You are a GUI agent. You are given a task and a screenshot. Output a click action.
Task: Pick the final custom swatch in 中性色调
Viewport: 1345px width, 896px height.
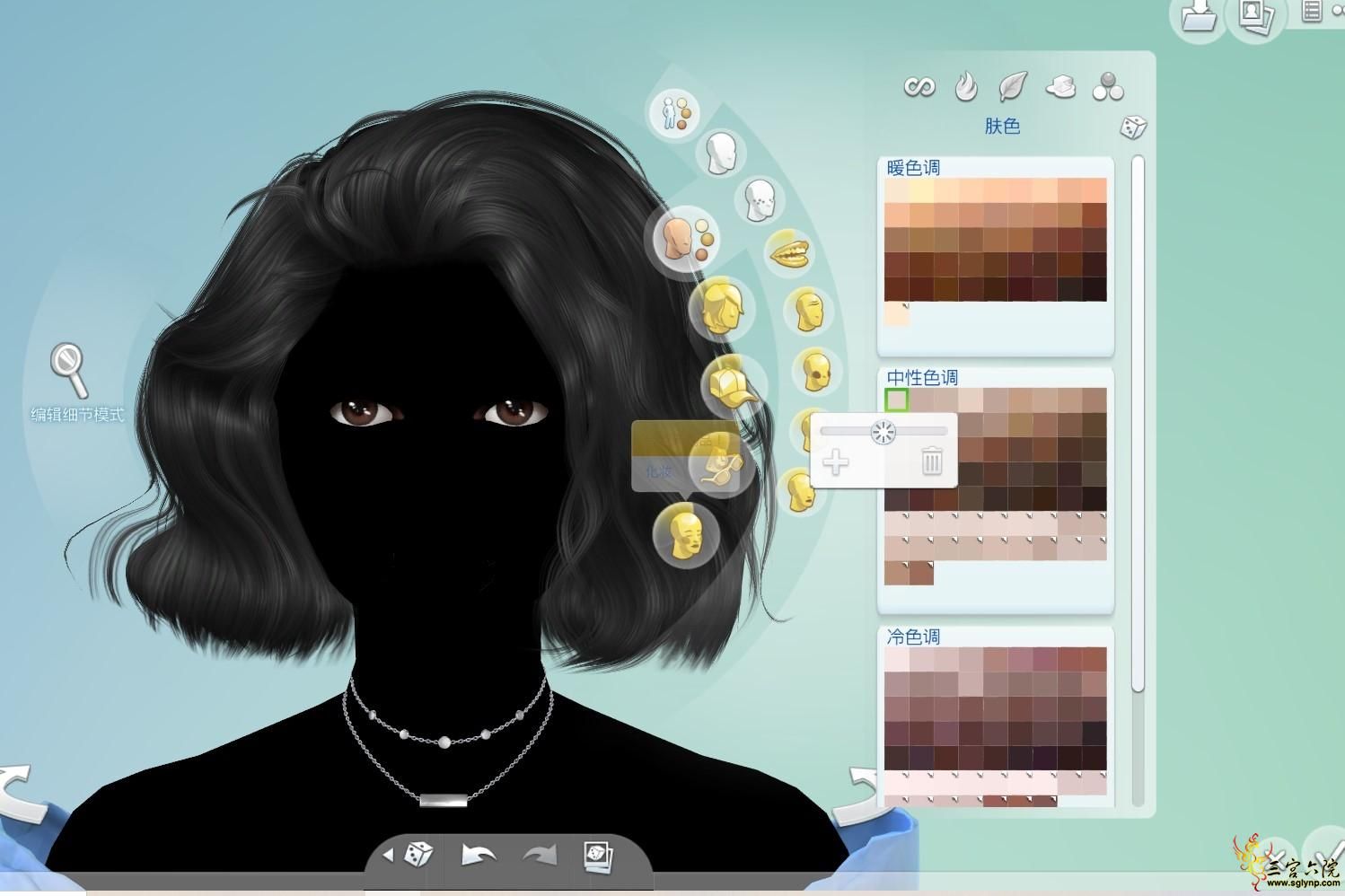coord(922,573)
